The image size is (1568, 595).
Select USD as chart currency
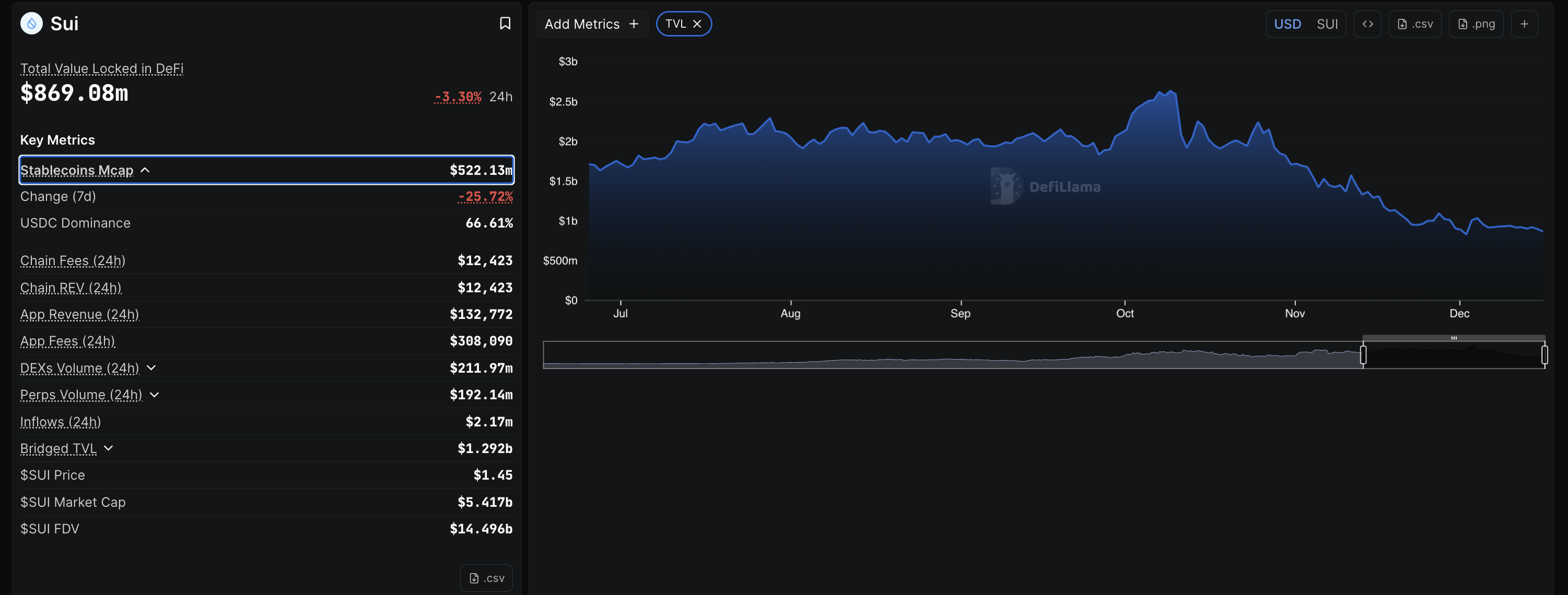click(x=1288, y=23)
